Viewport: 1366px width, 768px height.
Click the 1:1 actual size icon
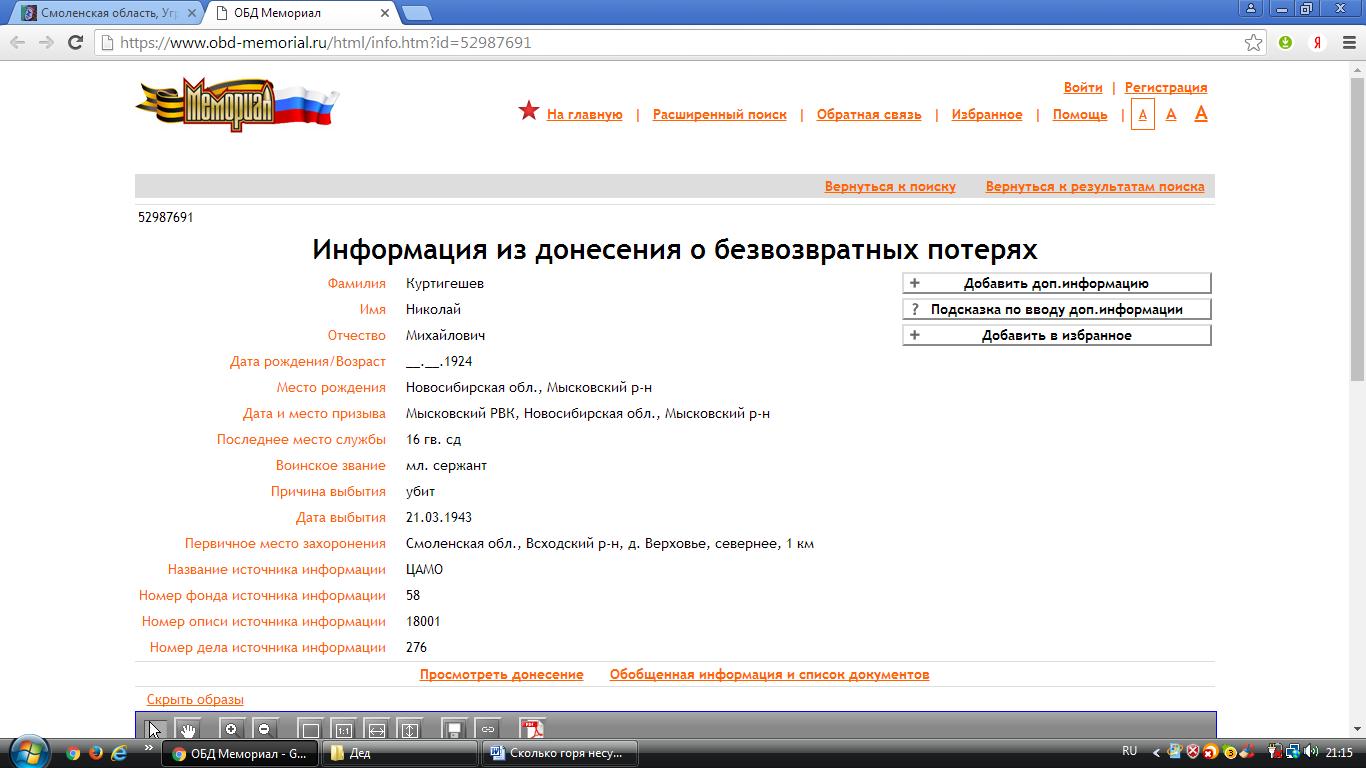coord(343,730)
